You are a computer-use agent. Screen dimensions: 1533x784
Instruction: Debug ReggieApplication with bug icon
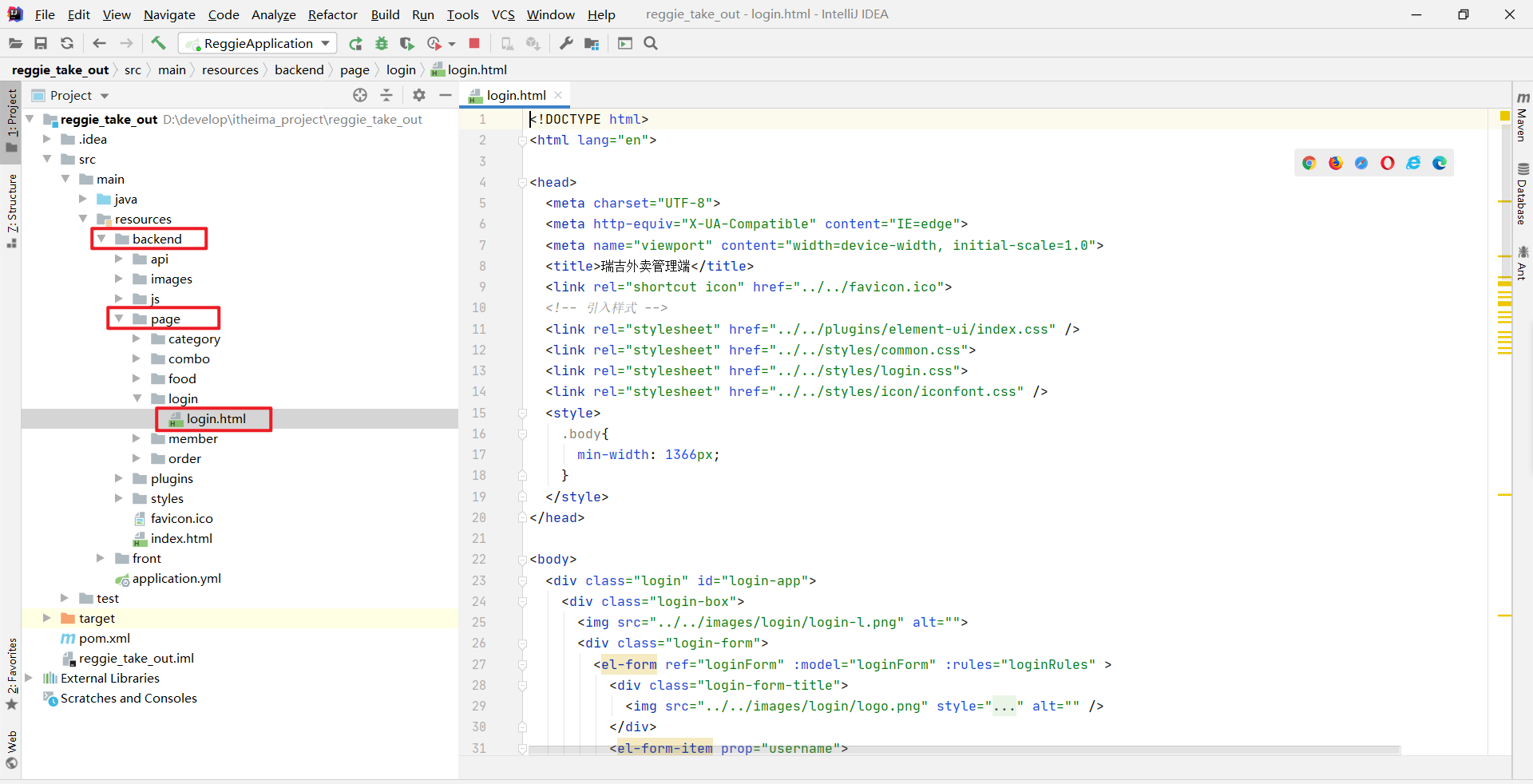pyautogui.click(x=382, y=43)
